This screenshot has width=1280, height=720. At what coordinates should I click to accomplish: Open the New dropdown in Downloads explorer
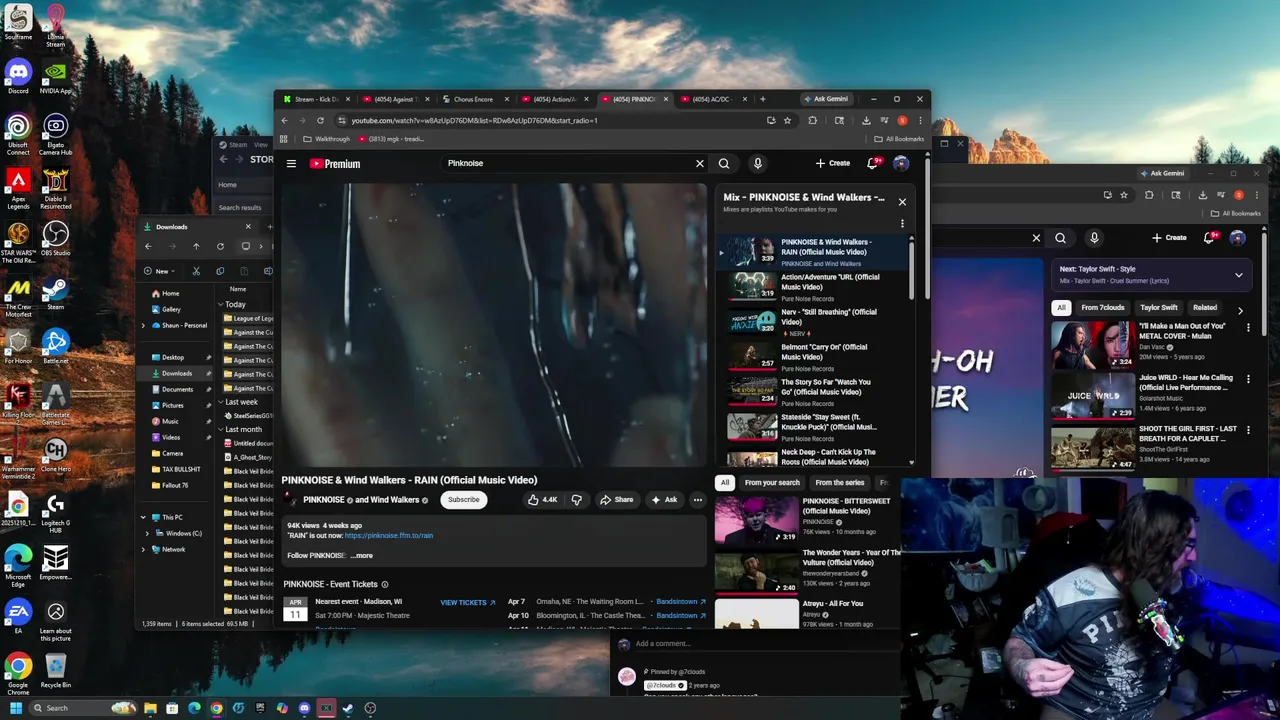160,271
